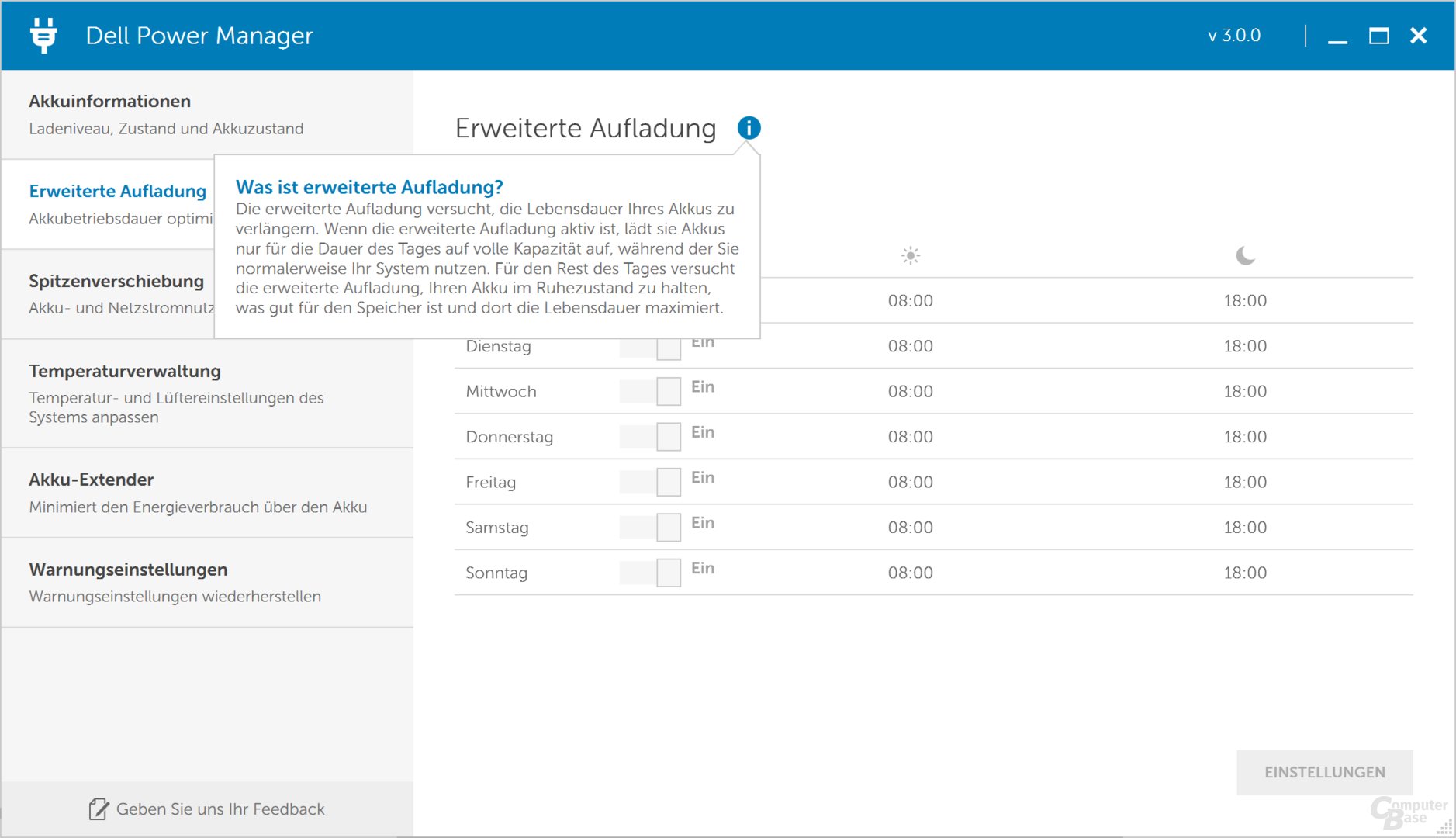Viewport: 1456px width, 838px height.
Task: Click the Donnerstag day label
Action: [x=510, y=437]
